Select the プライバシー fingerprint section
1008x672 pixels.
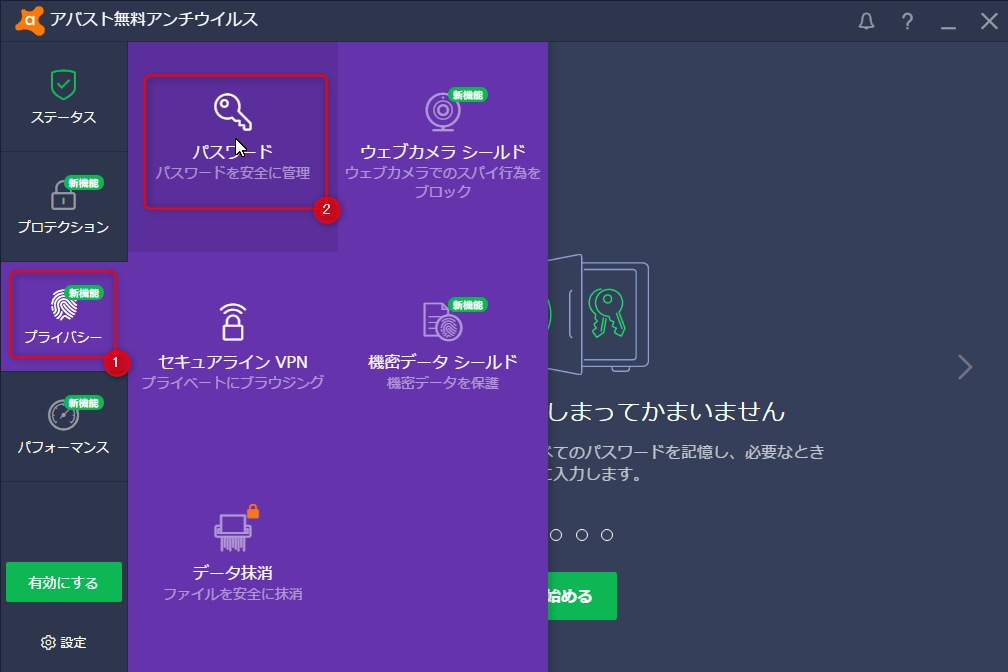(x=64, y=316)
